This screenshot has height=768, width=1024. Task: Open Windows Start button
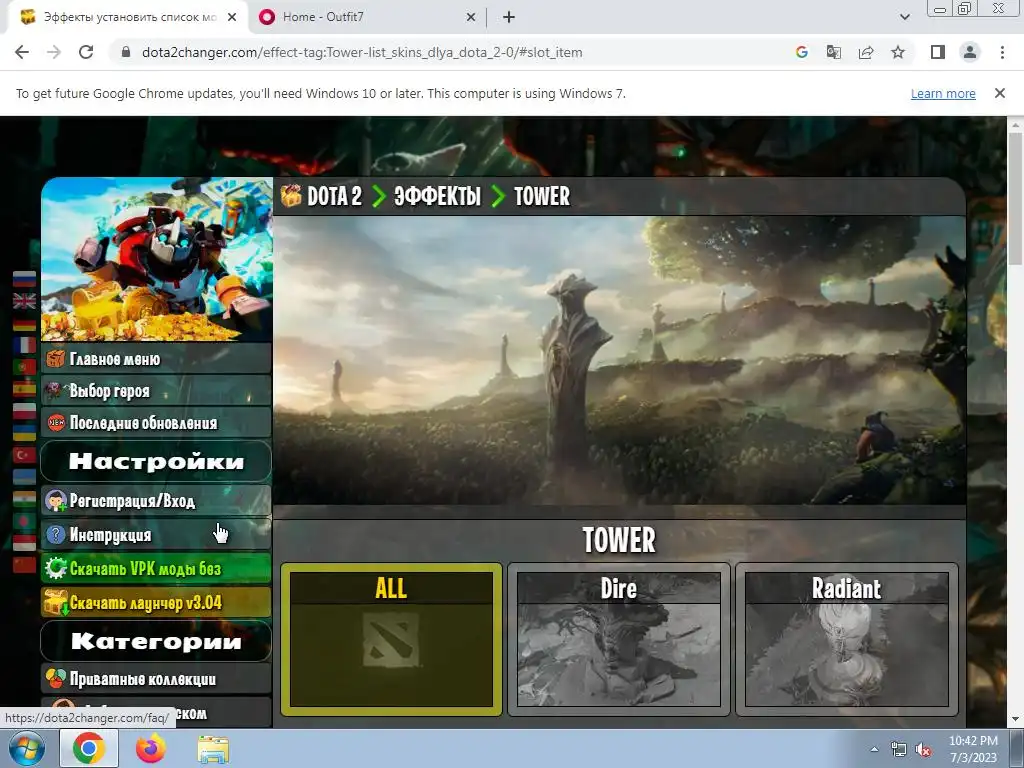click(x=27, y=748)
